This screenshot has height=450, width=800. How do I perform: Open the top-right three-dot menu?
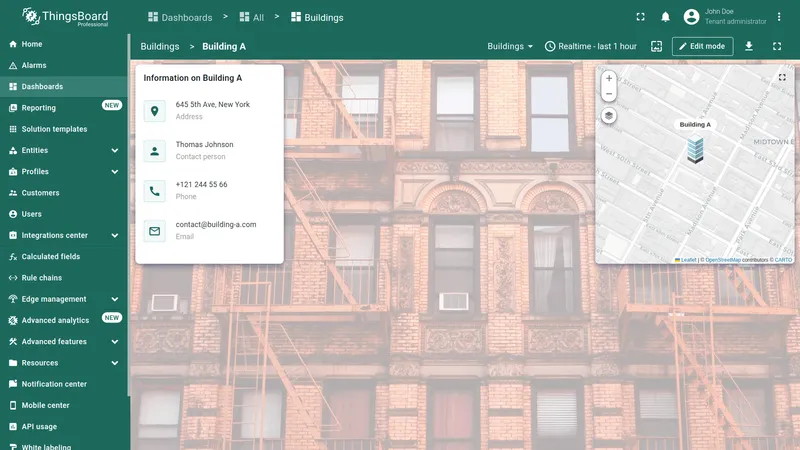click(779, 17)
